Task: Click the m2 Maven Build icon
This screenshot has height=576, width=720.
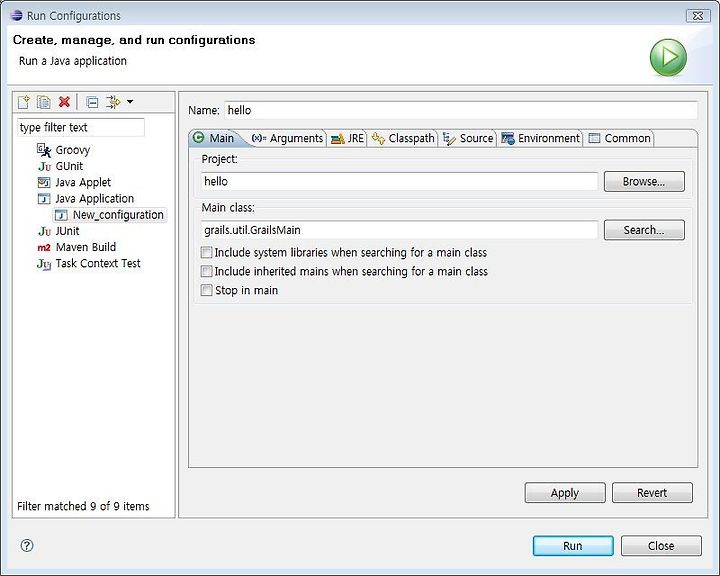Action: tap(44, 248)
